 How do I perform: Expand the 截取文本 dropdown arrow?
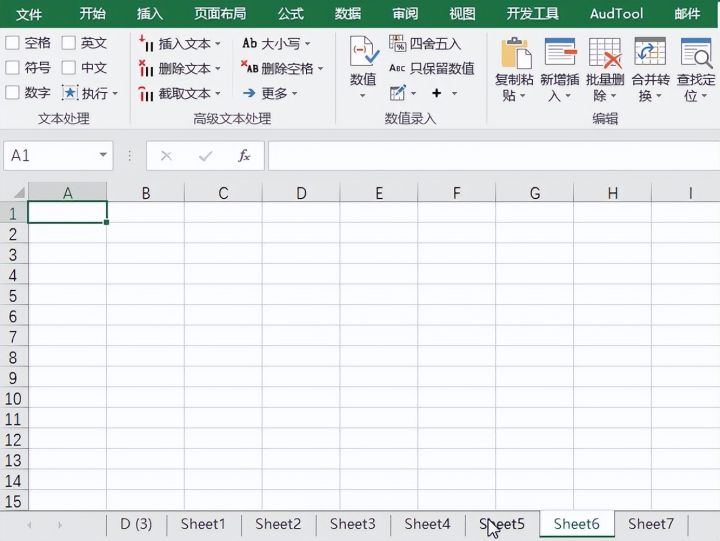pyautogui.click(x=218, y=94)
